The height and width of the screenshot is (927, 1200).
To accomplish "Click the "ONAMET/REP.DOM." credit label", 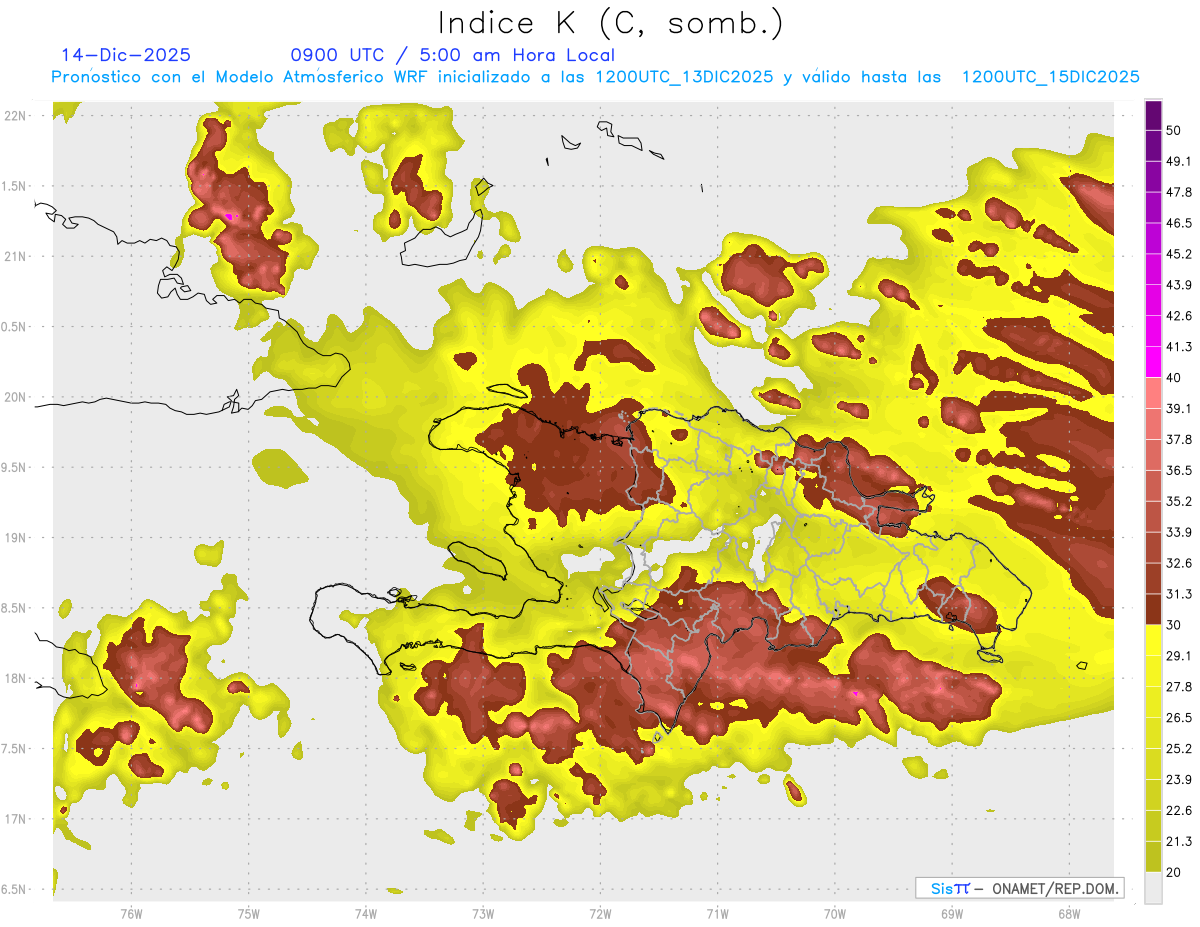I will [1056, 888].
